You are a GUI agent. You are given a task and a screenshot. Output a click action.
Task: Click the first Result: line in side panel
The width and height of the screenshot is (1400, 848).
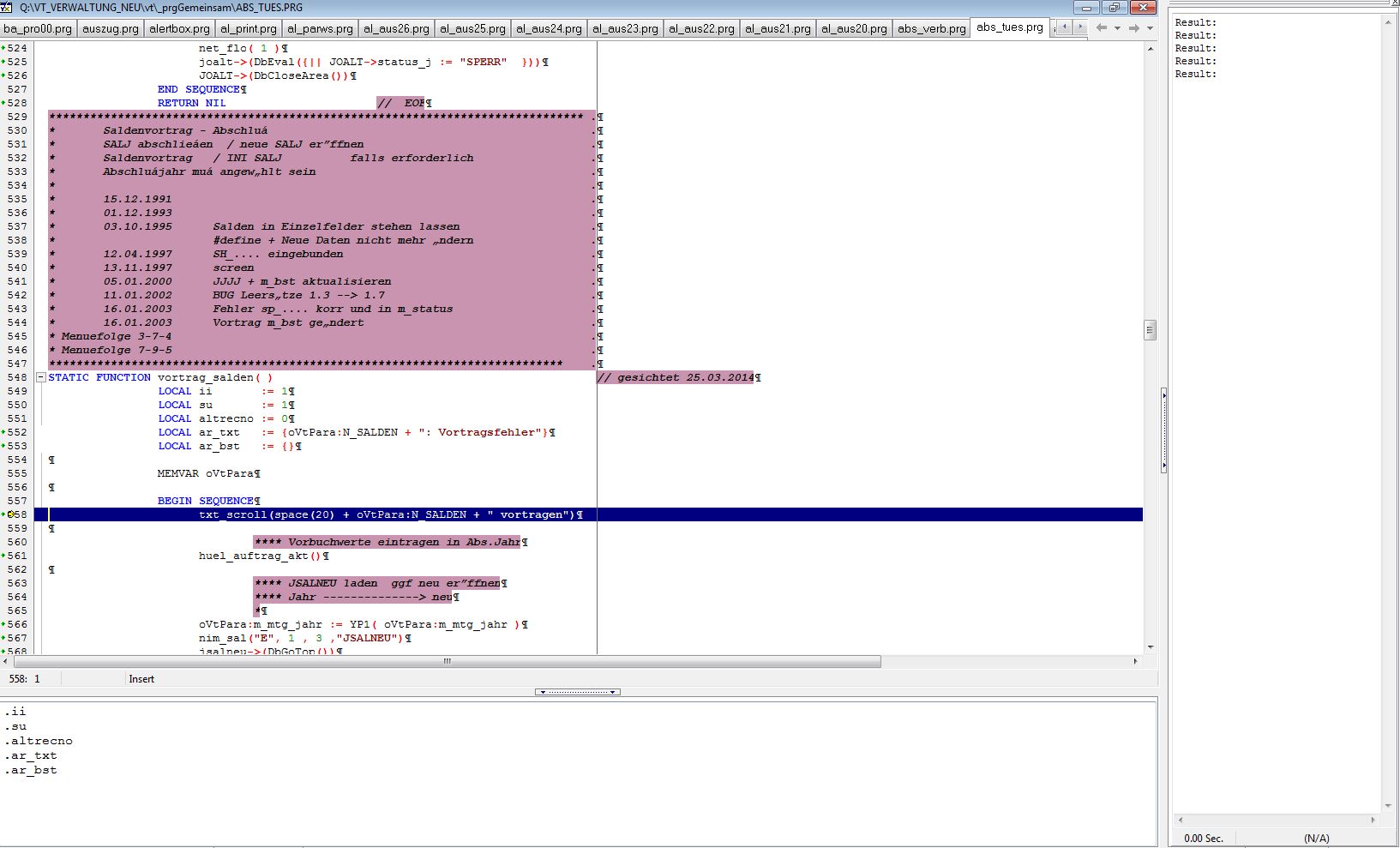[x=1195, y=22]
